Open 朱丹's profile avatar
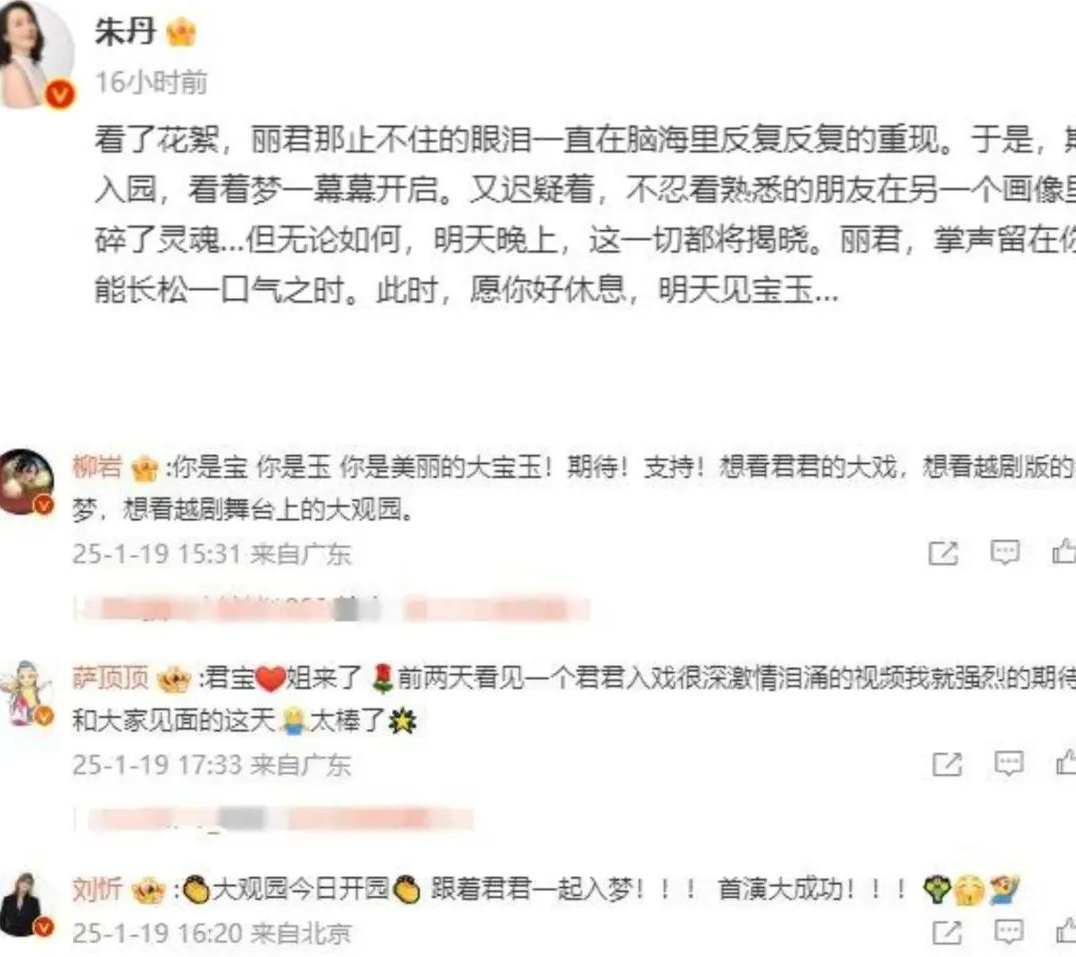Viewport: 1076px width, 957px height. coord(34,53)
